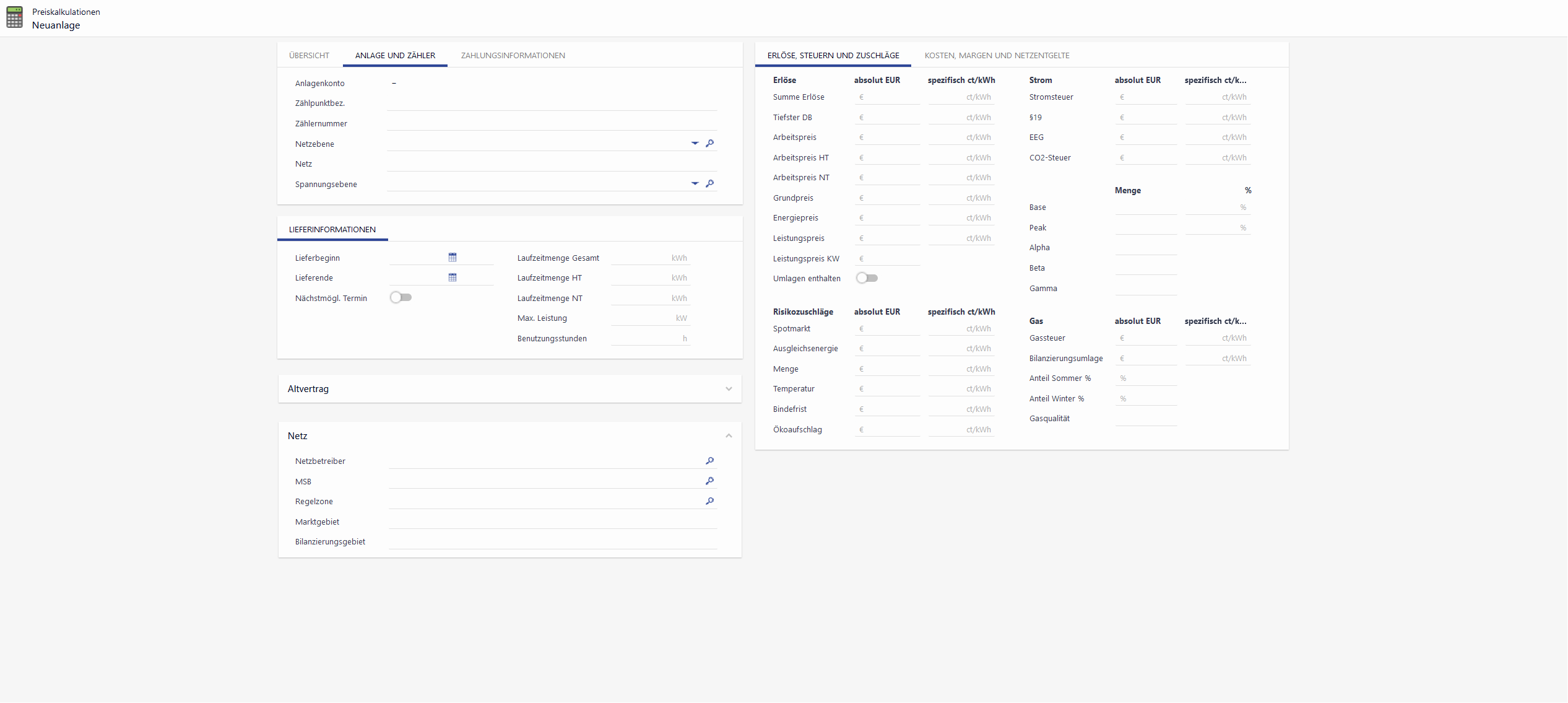
Task: Open the Spannungsebene dropdown arrow
Action: click(x=695, y=183)
